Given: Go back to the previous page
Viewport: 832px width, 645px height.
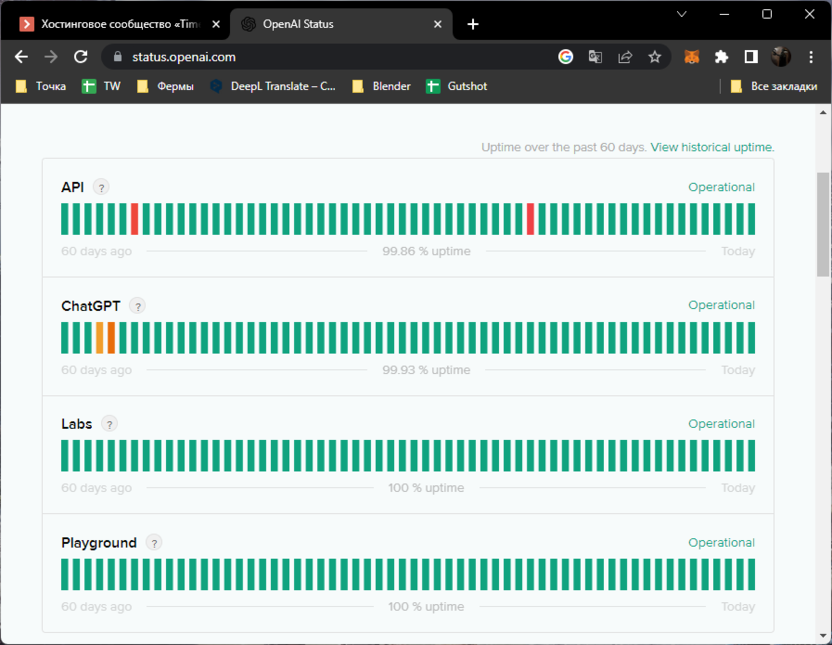Looking at the screenshot, I should pyautogui.click(x=21, y=57).
